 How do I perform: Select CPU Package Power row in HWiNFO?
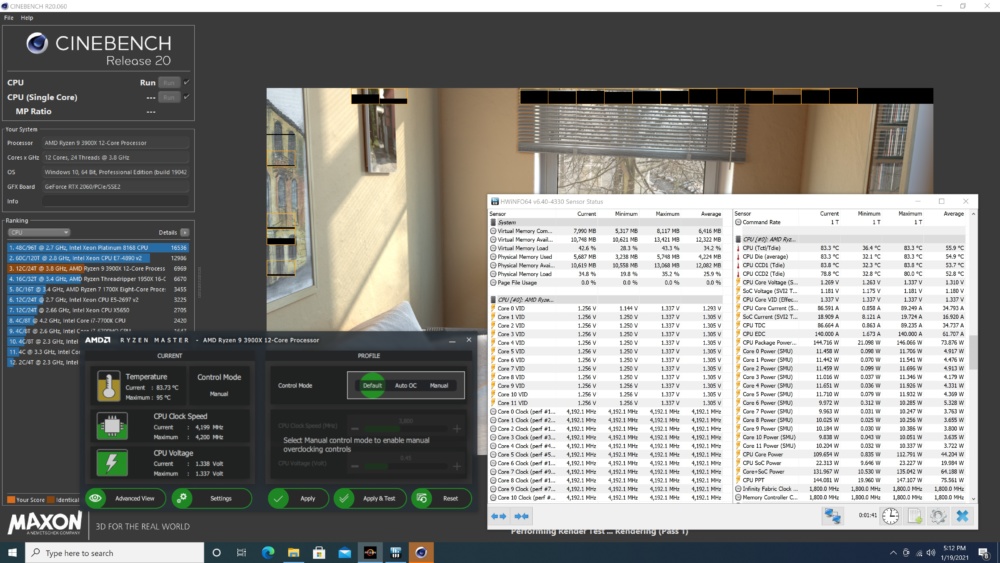tap(850, 342)
